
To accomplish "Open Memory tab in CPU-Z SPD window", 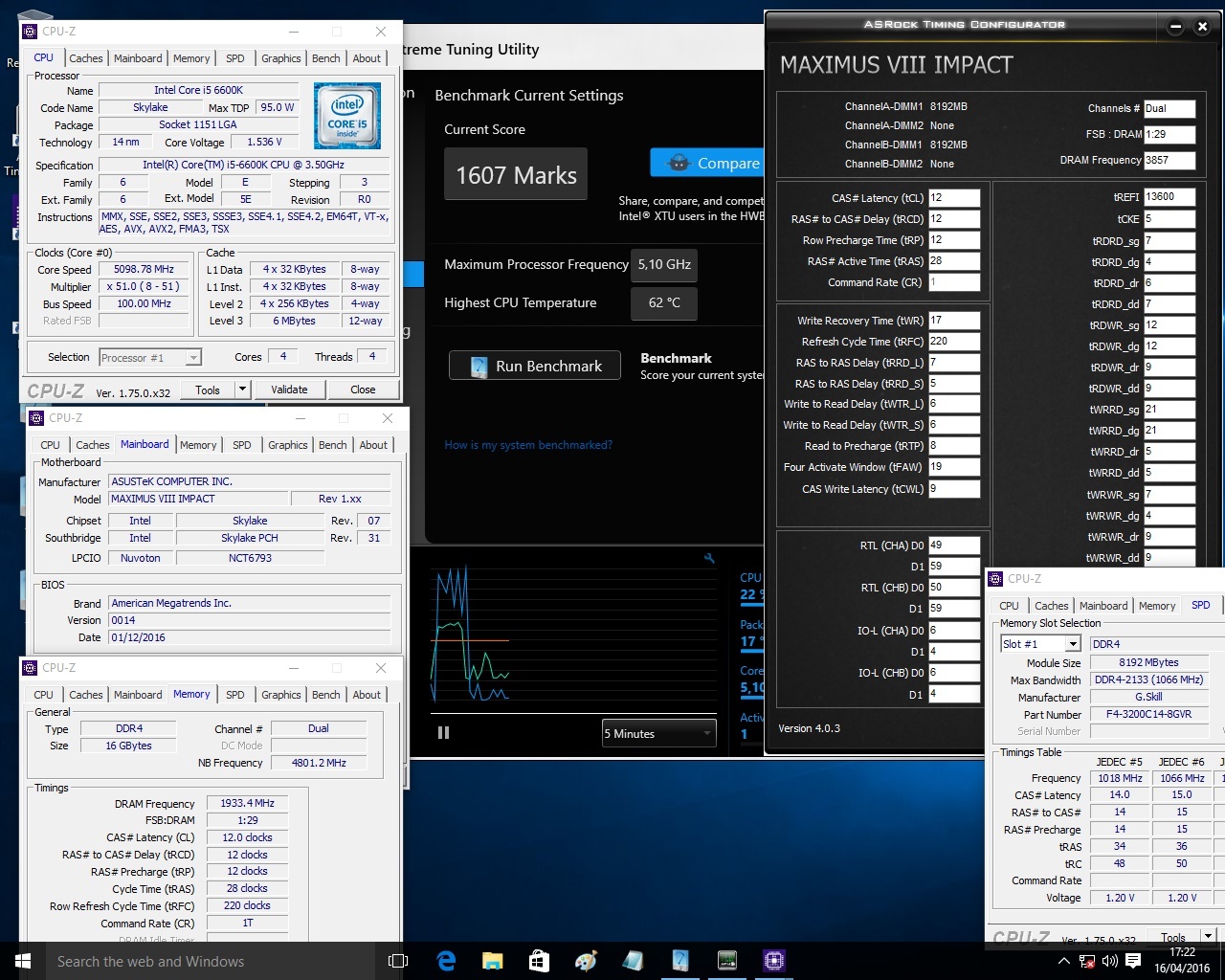I will coord(1157,606).
